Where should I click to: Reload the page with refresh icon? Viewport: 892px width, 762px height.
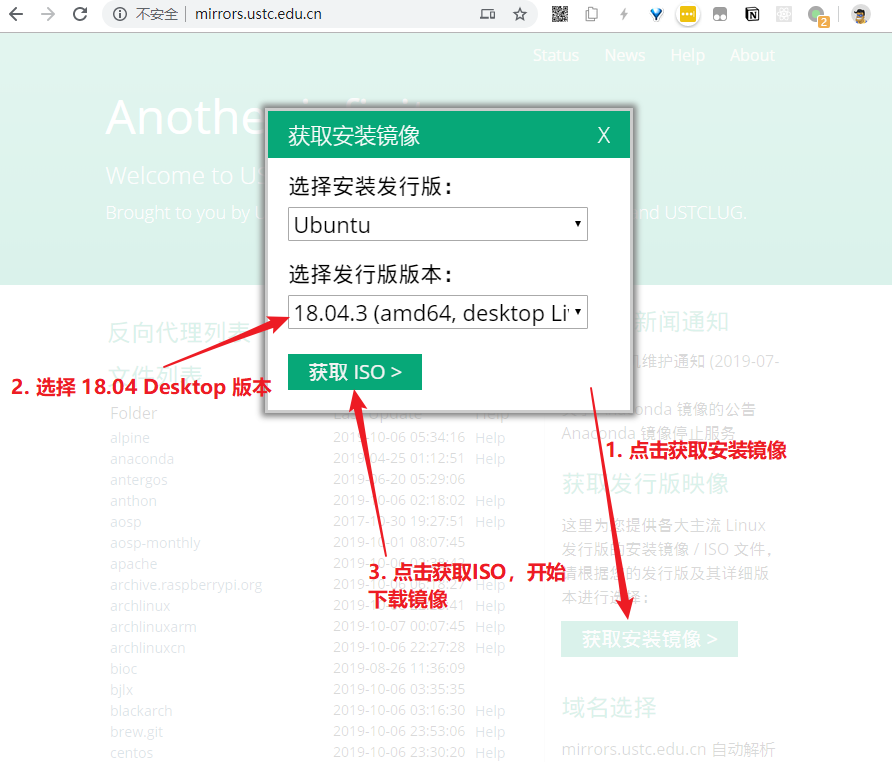(80, 14)
